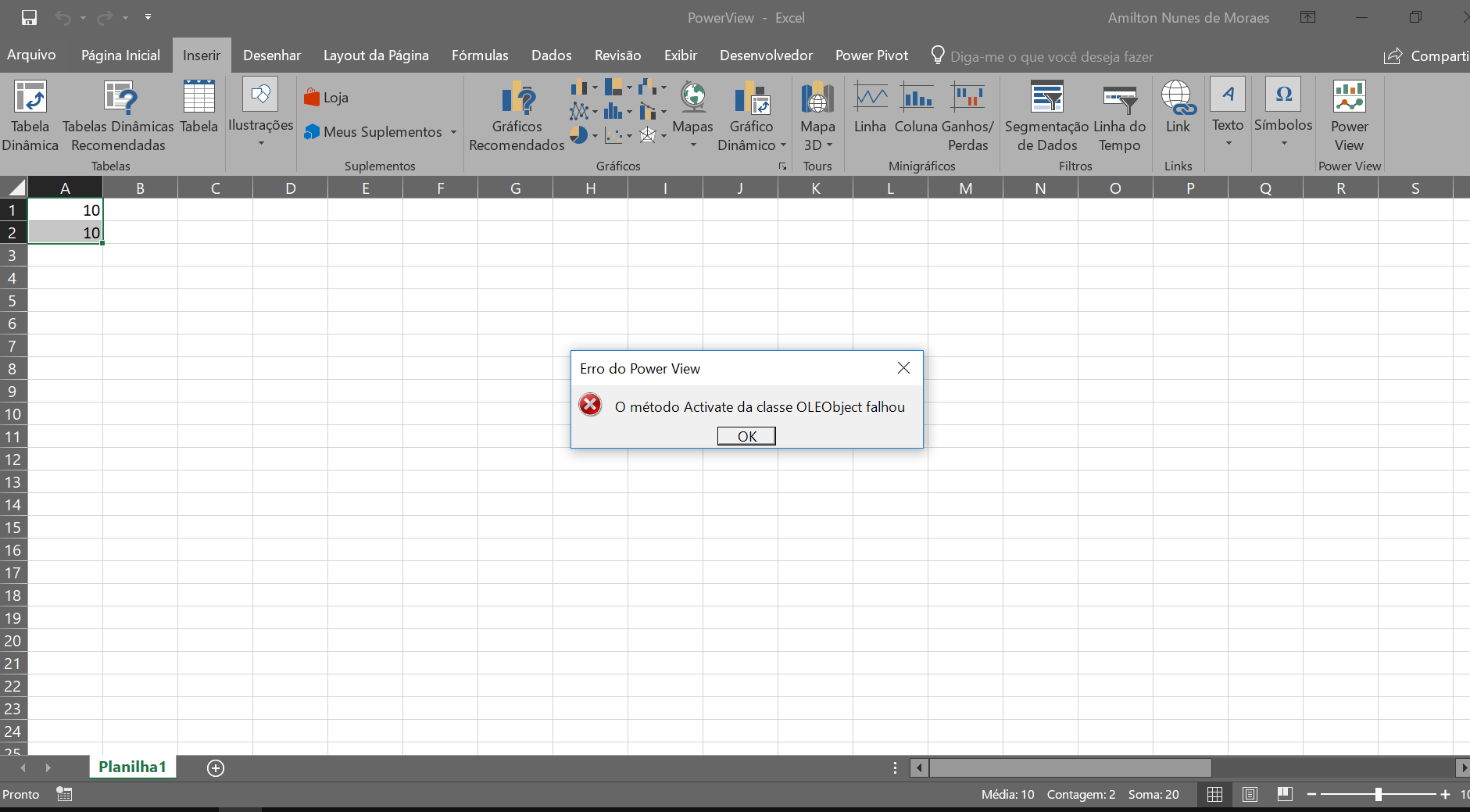Viewport: 1470px width, 812px height.
Task: Adjust the zoom slider handle
Action: (1379, 794)
